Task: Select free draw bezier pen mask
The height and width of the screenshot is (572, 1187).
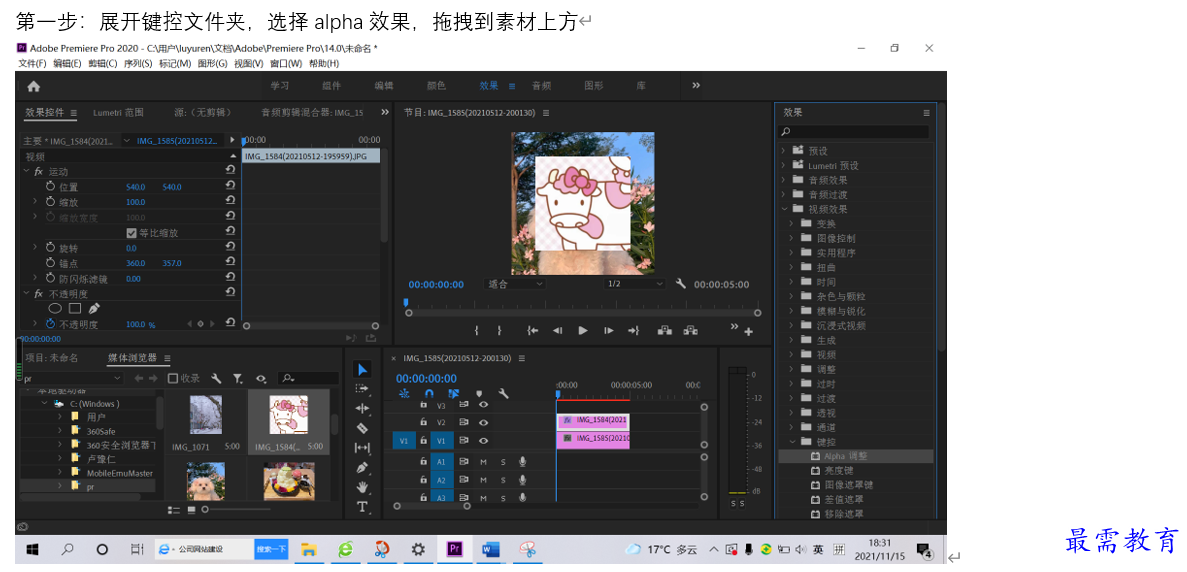Action: pyautogui.click(x=94, y=309)
